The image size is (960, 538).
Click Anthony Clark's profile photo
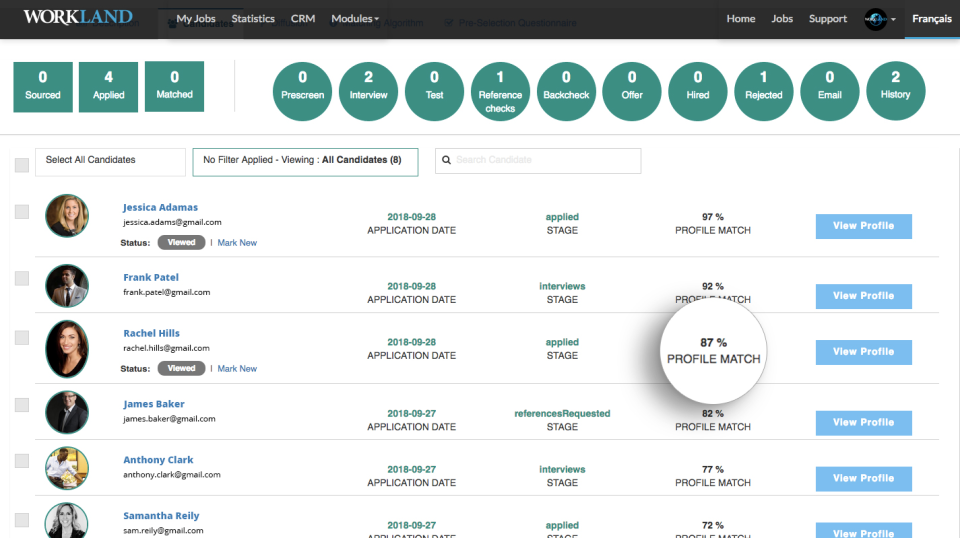pos(67,468)
